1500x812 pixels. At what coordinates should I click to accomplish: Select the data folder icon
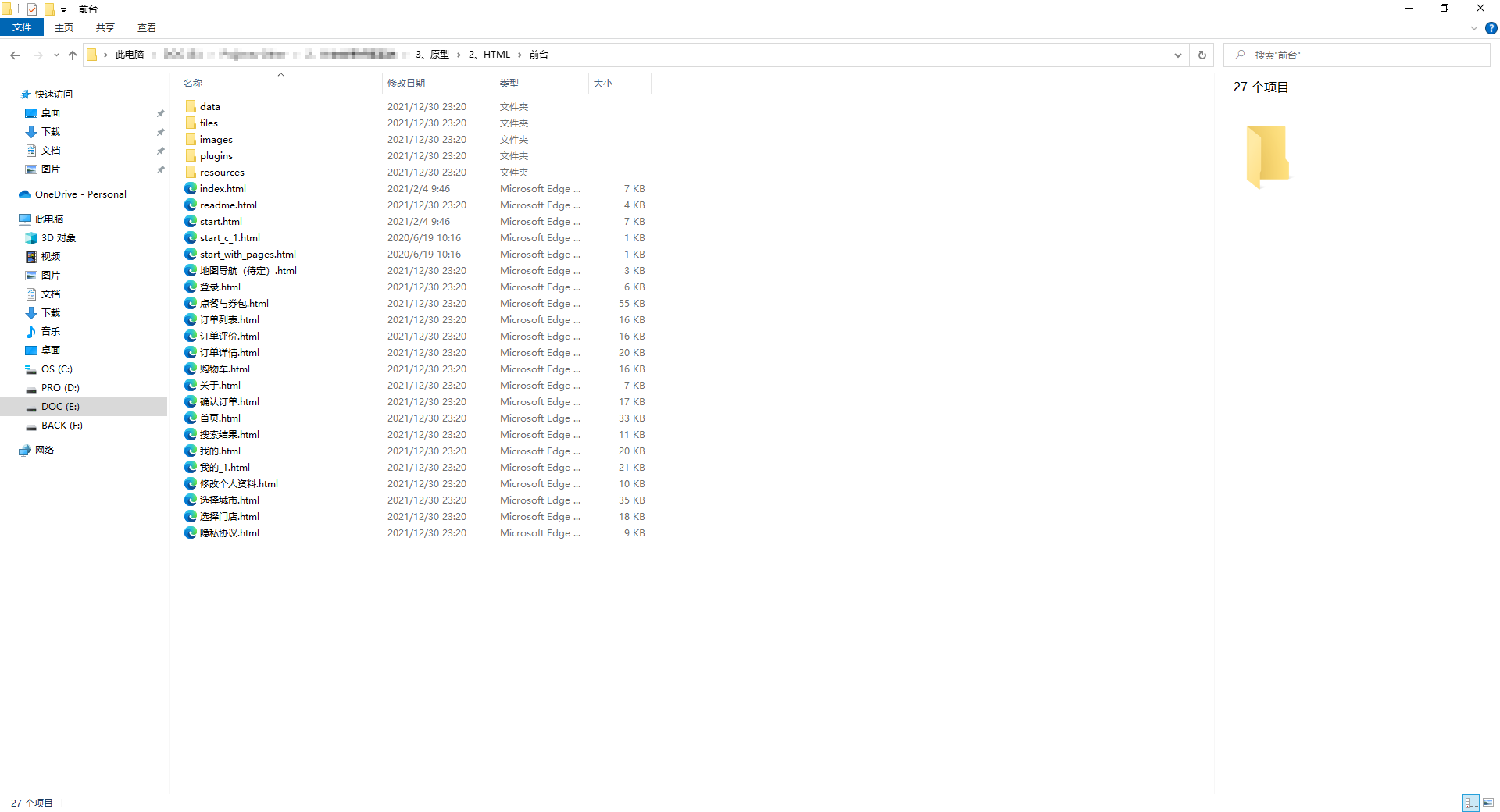(191, 106)
